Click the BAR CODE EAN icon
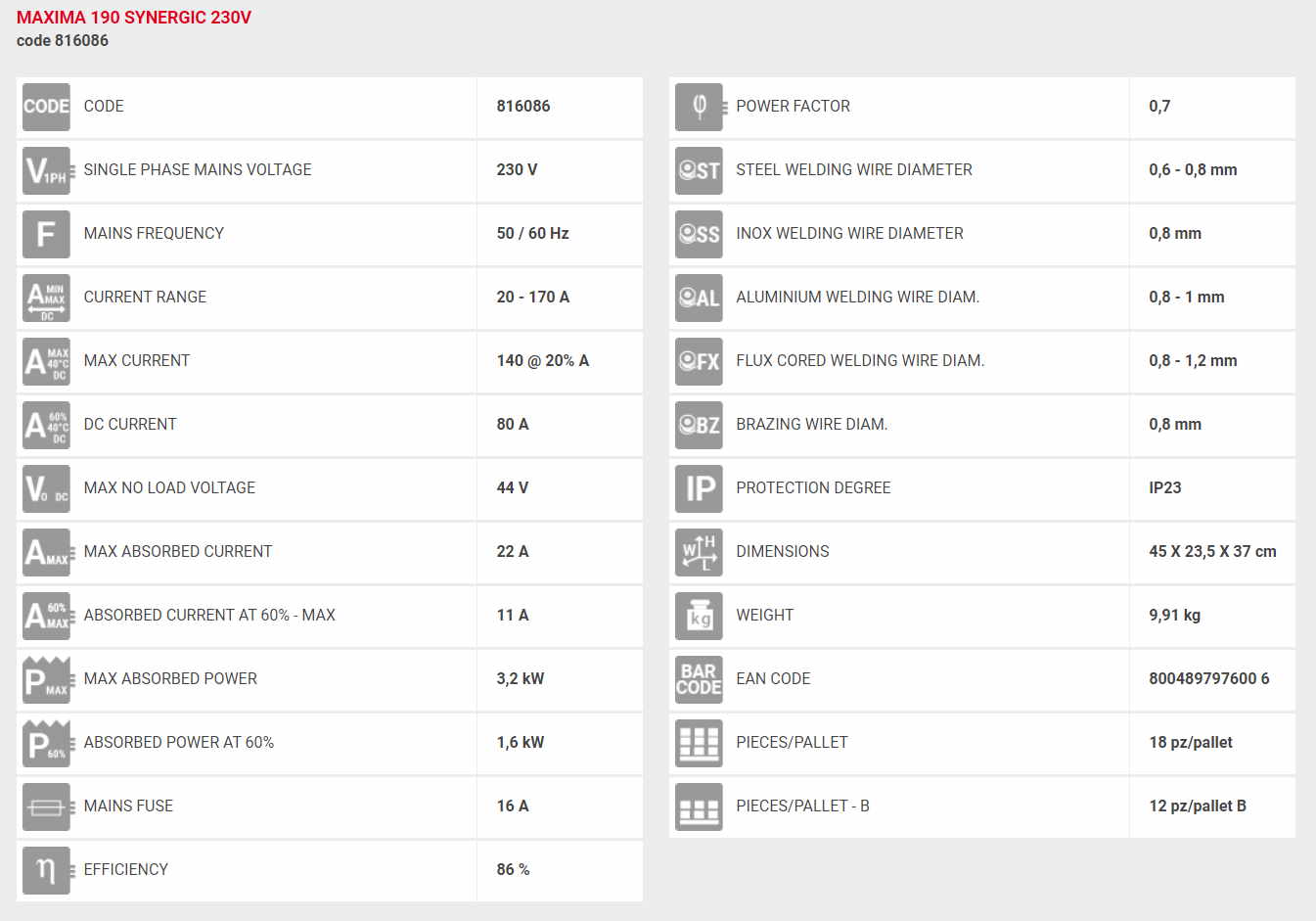 click(699, 679)
